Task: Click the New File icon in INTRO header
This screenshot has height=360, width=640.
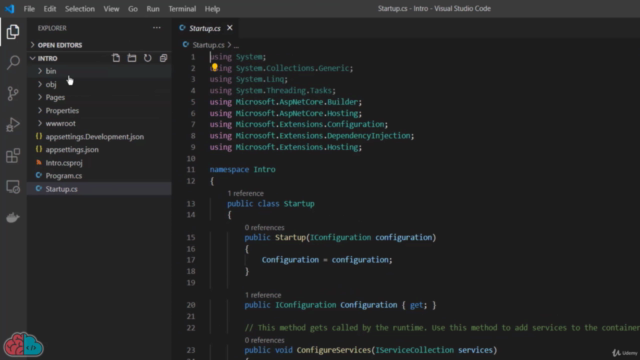Action: point(116,58)
